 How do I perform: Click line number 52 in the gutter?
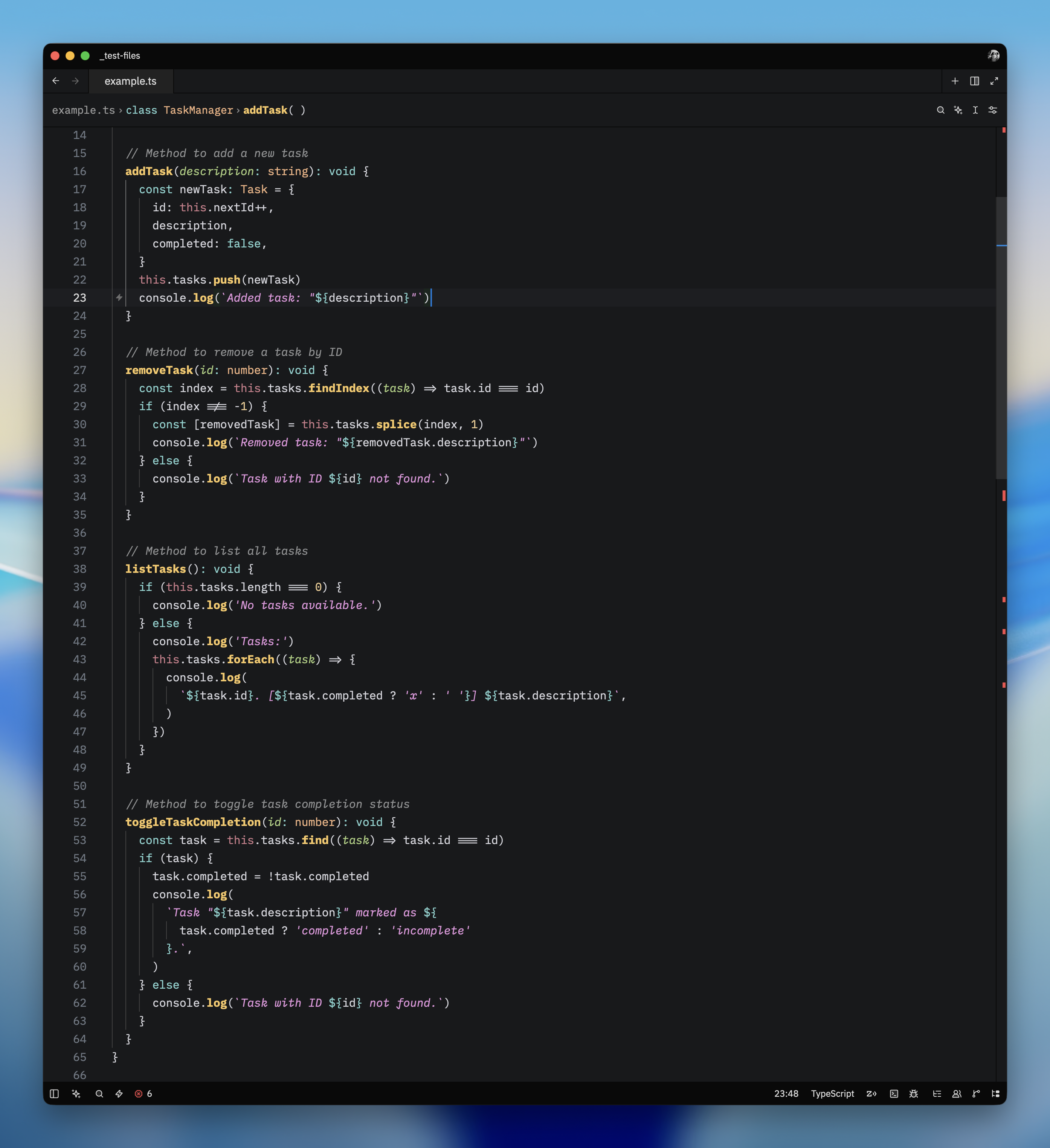point(80,822)
